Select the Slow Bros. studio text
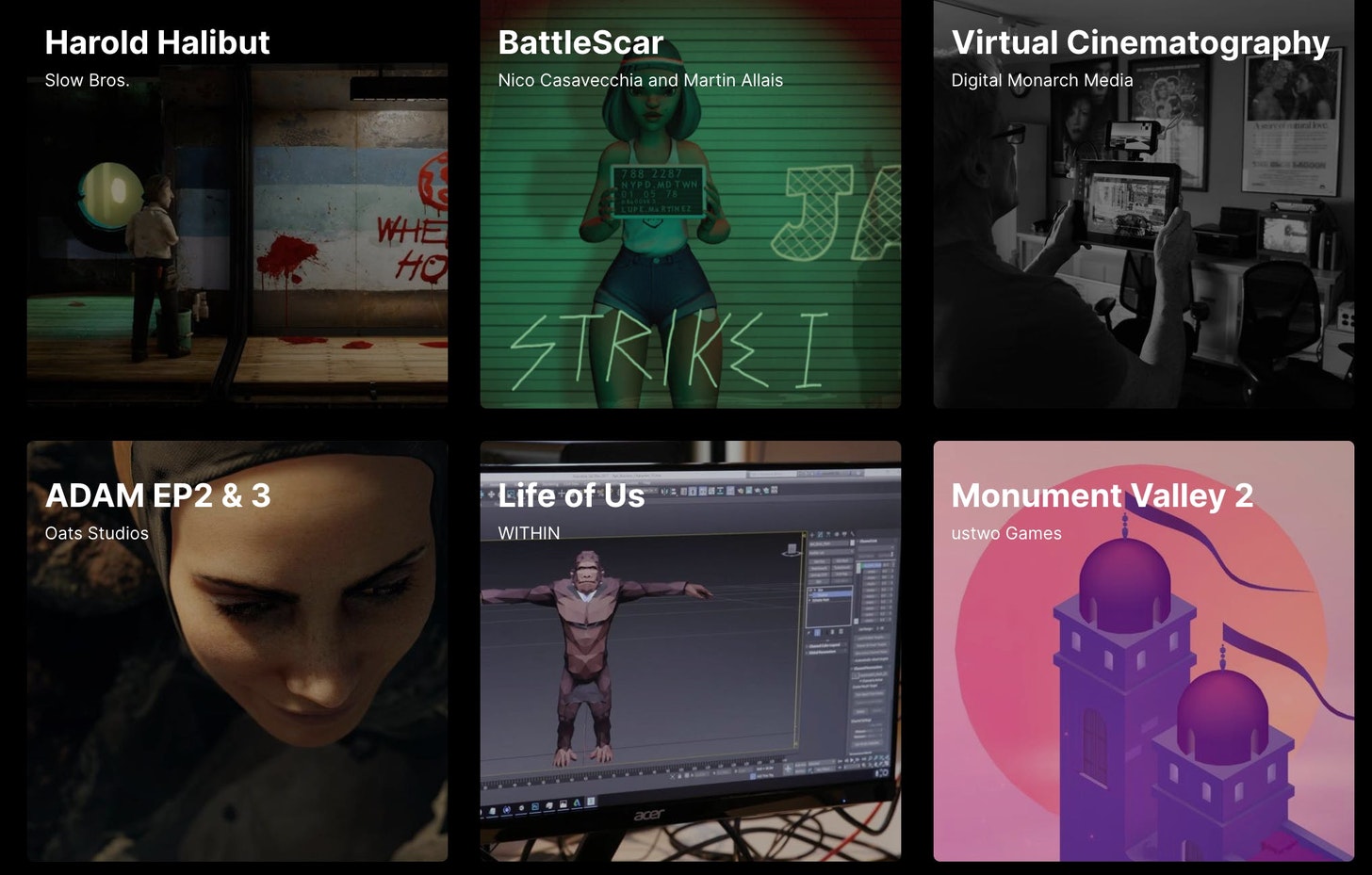This screenshot has height=875, width=1372. (x=87, y=80)
